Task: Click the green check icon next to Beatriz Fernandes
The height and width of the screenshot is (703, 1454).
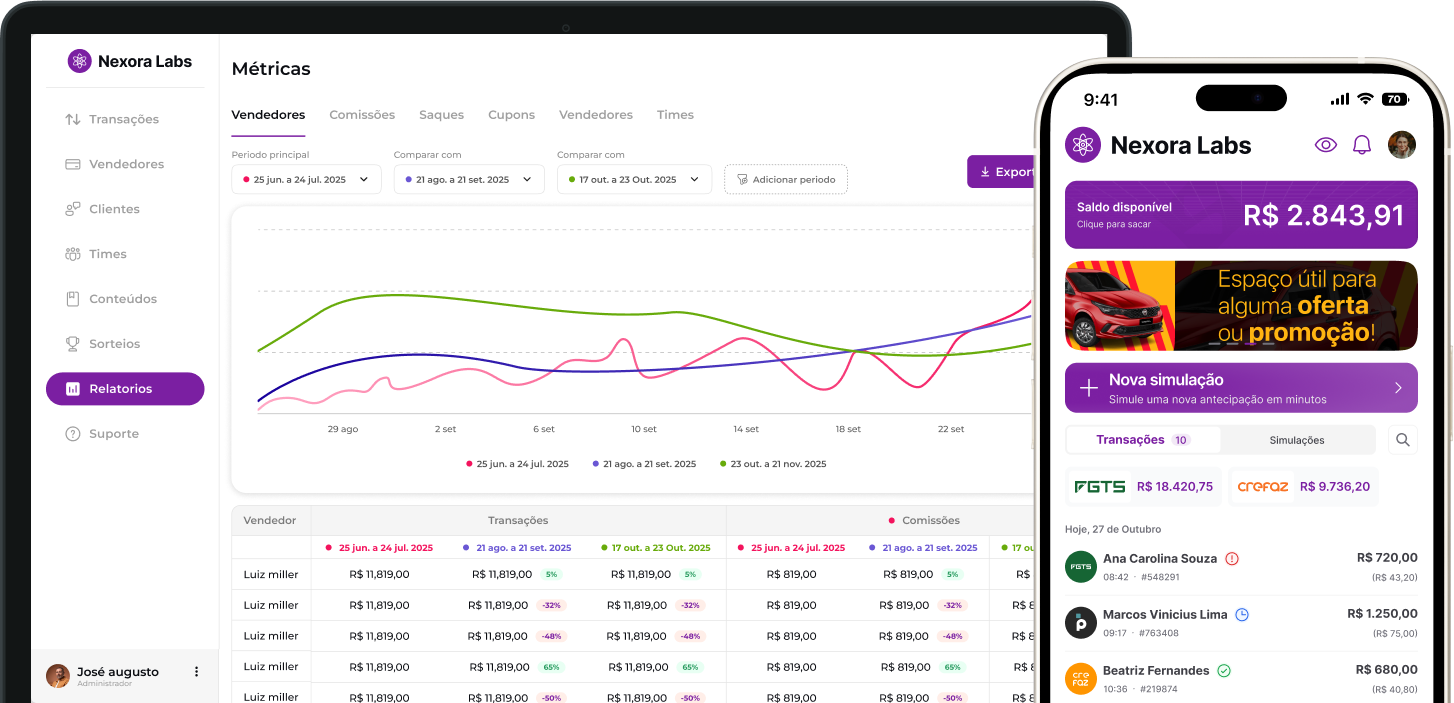Action: (1224, 671)
